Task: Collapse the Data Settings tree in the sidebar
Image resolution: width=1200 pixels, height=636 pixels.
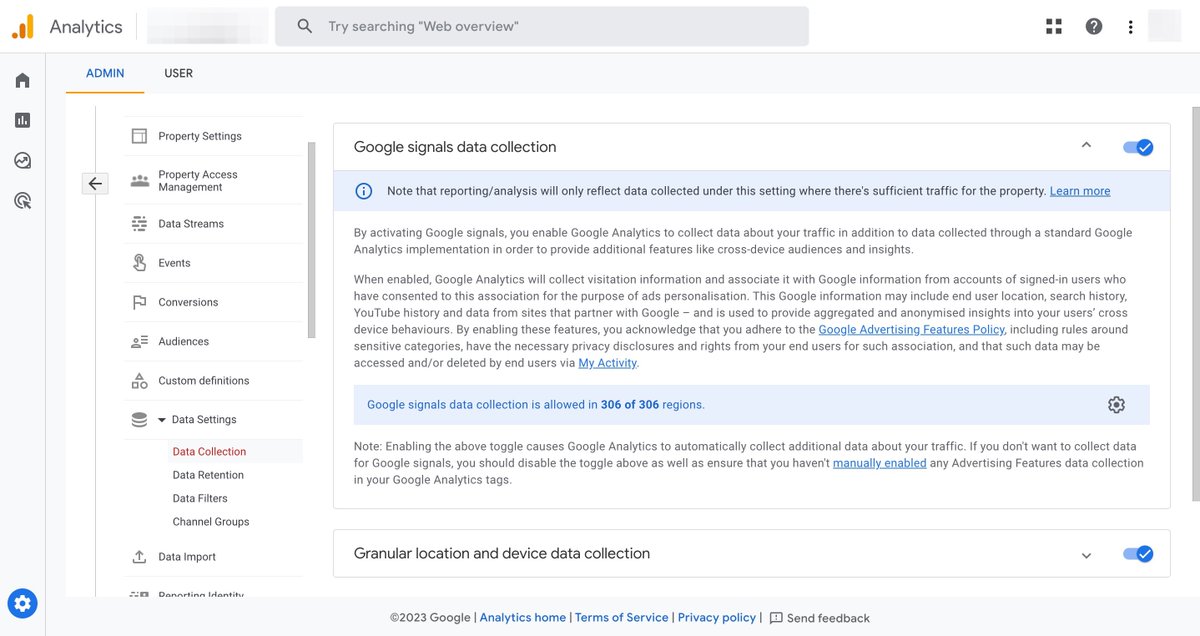Action: pyautogui.click(x=163, y=419)
